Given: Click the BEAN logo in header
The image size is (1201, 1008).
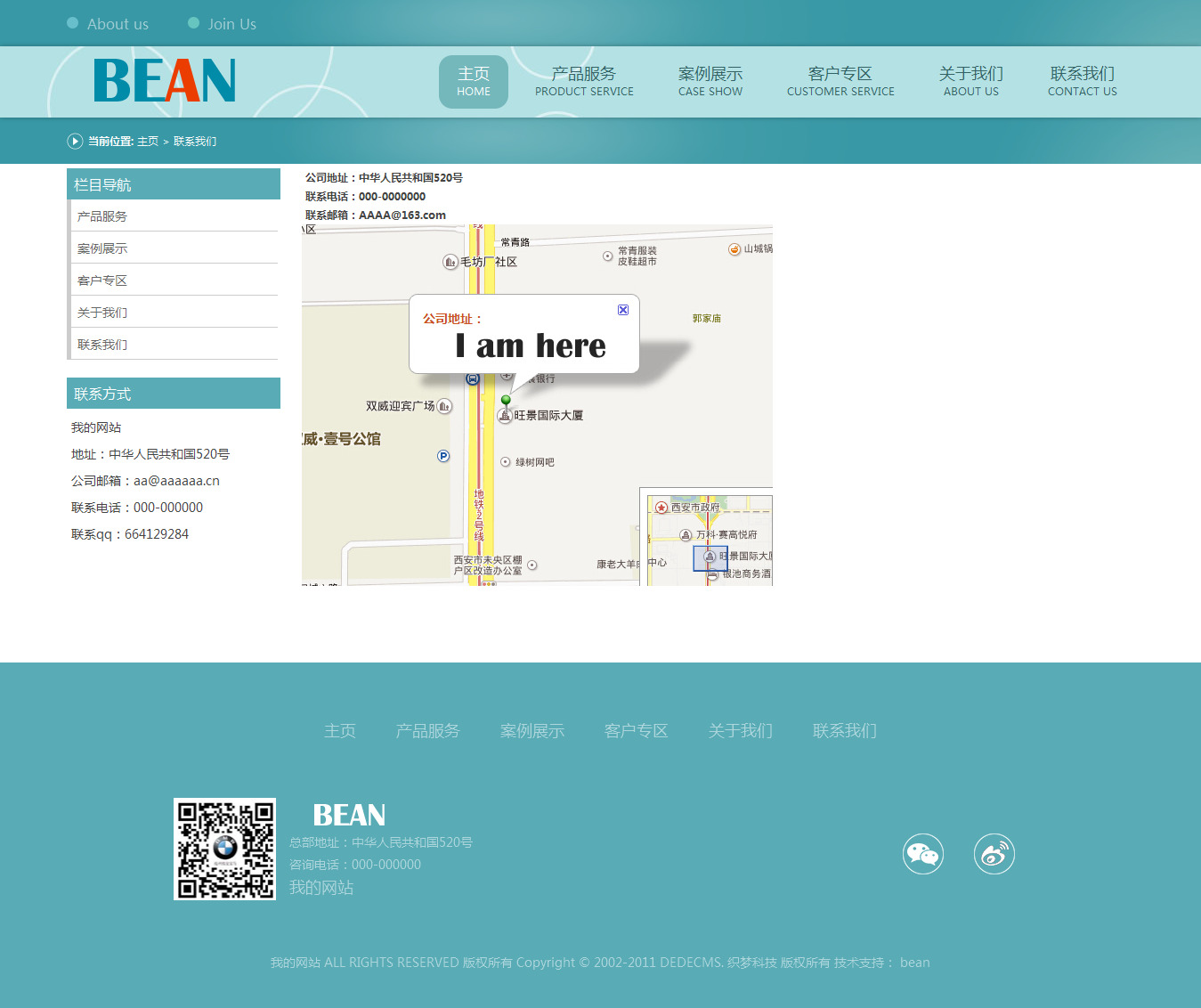Looking at the screenshot, I should 165,81.
